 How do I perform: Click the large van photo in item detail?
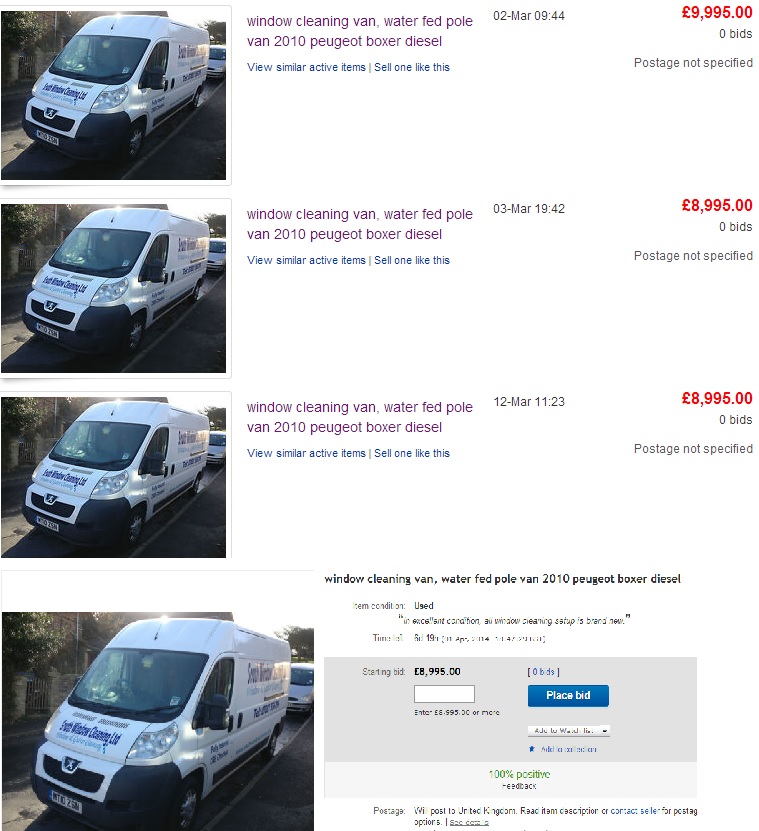(x=158, y=721)
